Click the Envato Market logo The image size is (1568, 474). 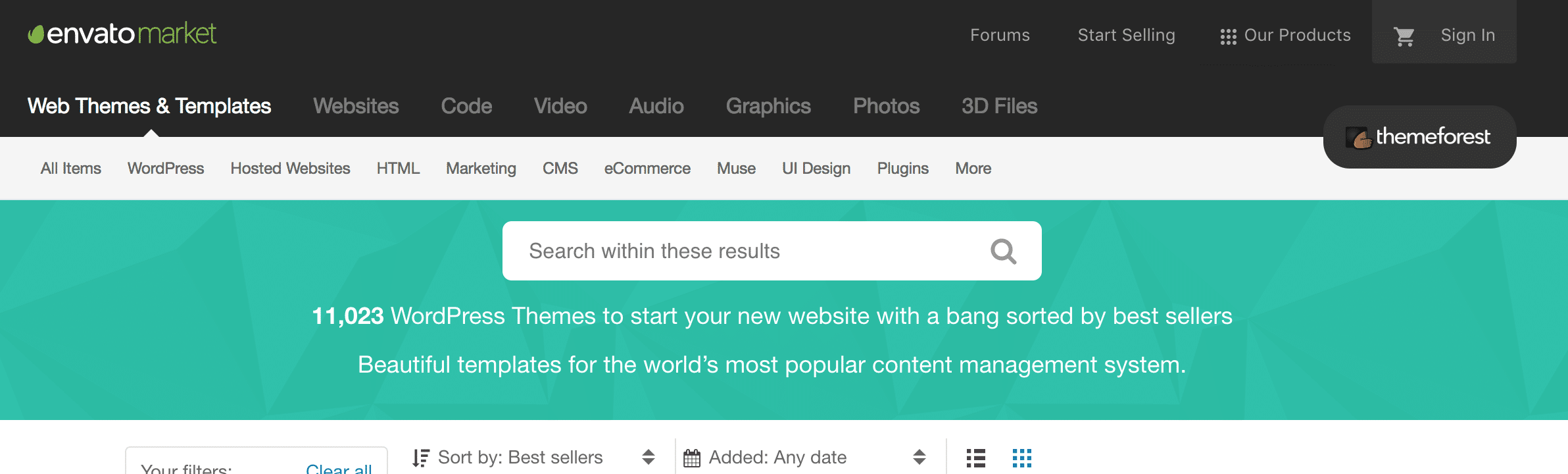tap(122, 34)
